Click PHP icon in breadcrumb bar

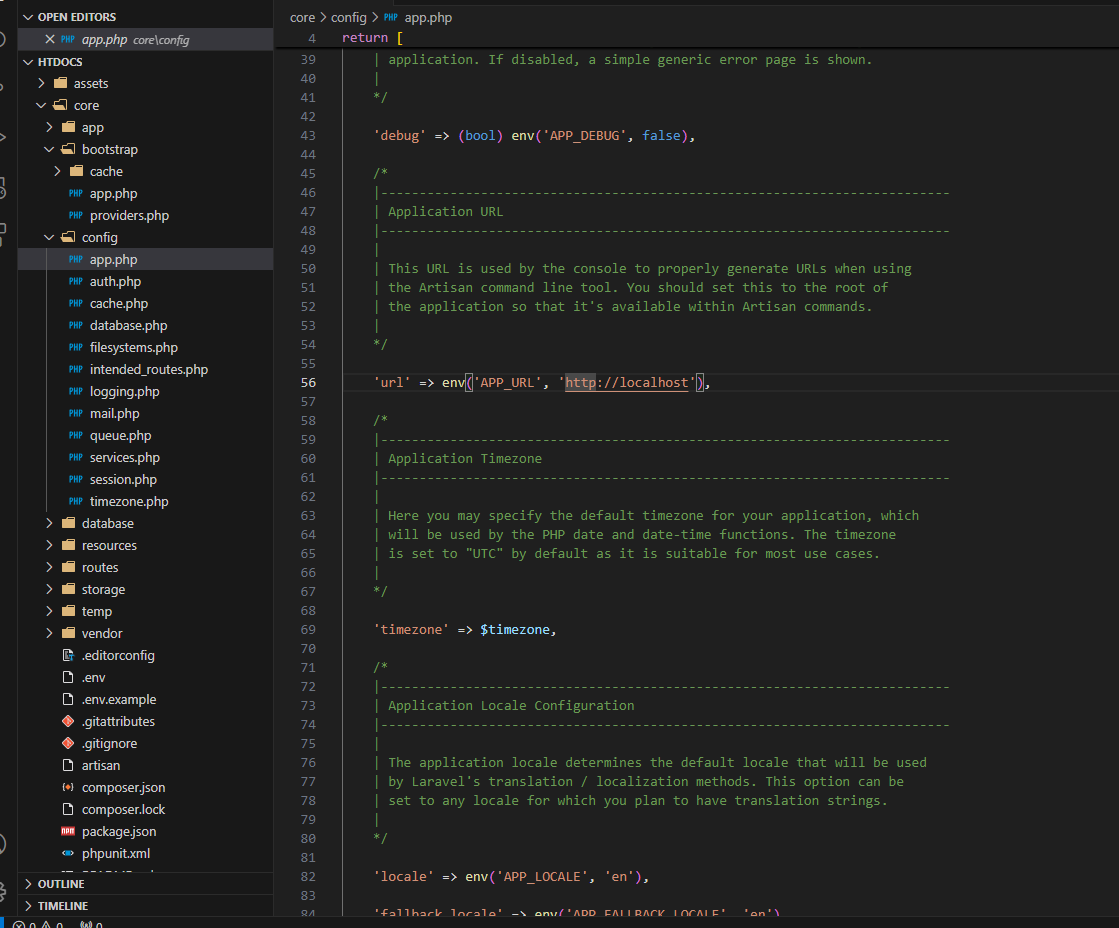pos(391,17)
